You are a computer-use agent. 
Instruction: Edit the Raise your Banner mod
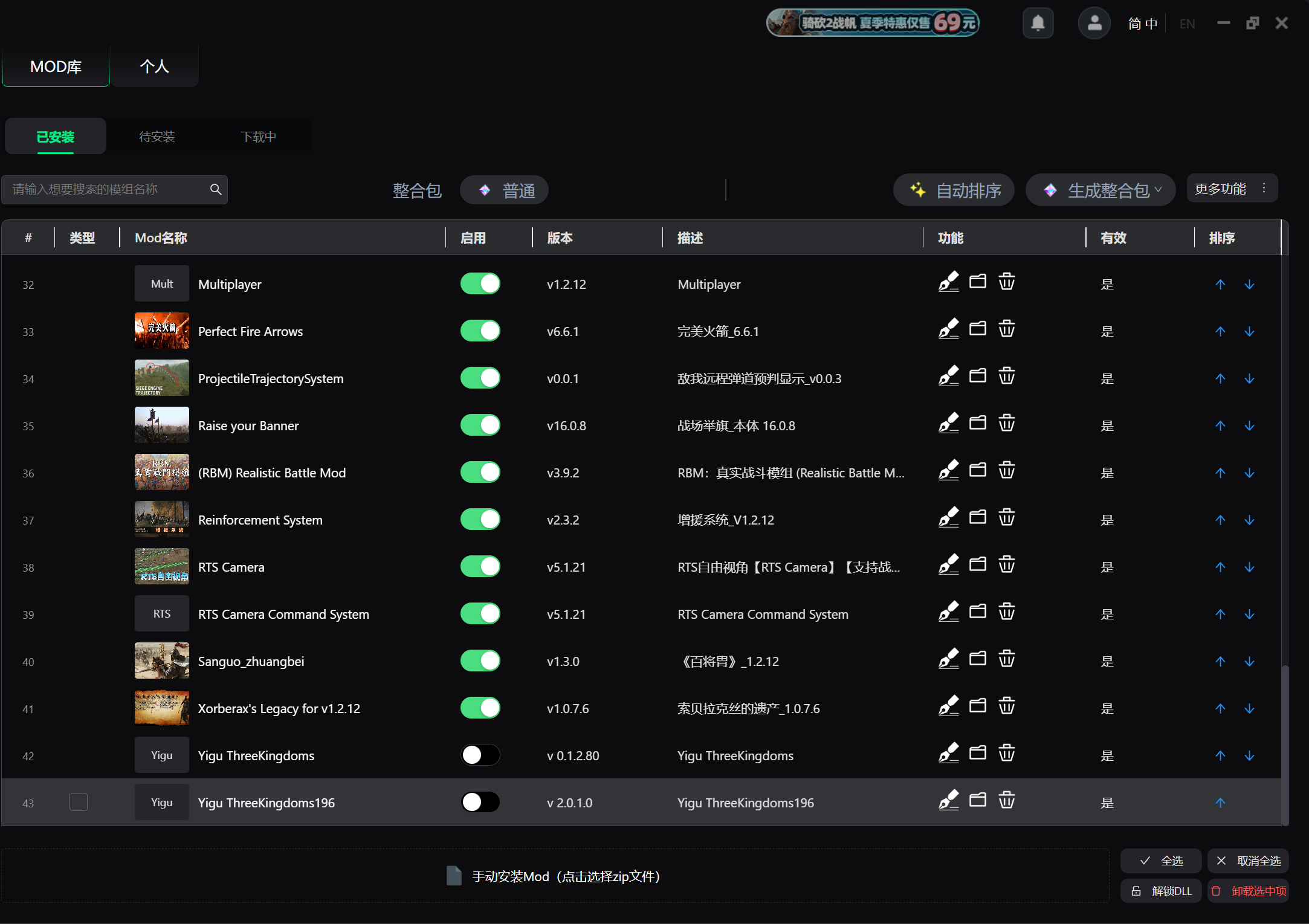(949, 423)
